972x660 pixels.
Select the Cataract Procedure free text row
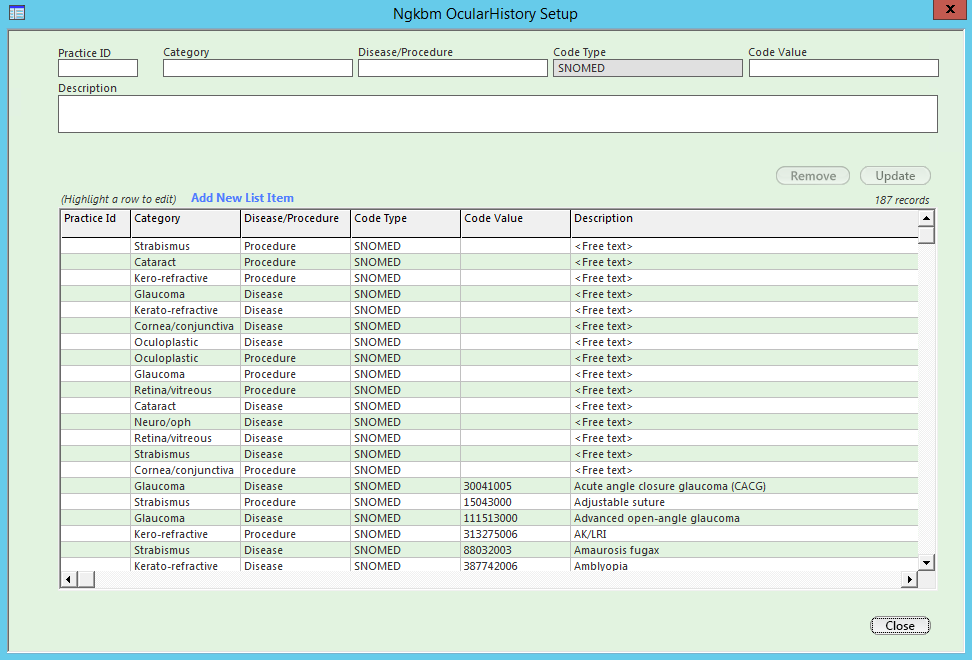(489, 262)
